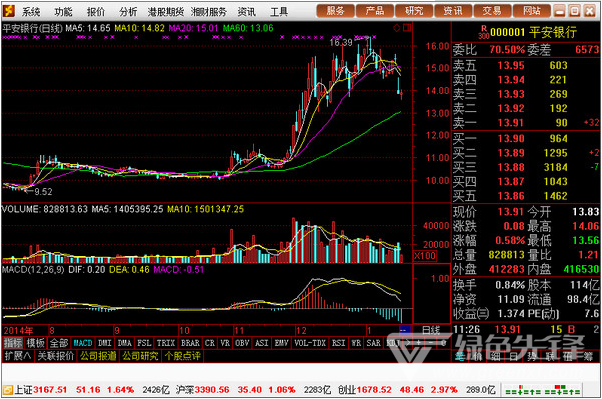Viewport: 602px width, 399px height.
Task: Click the square panel icon above chart
Action: [x=407, y=28]
